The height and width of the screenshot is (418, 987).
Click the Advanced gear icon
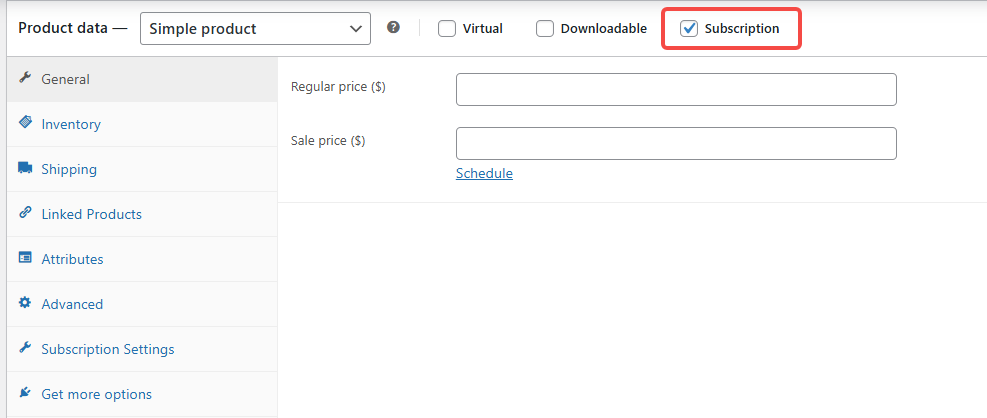25,303
